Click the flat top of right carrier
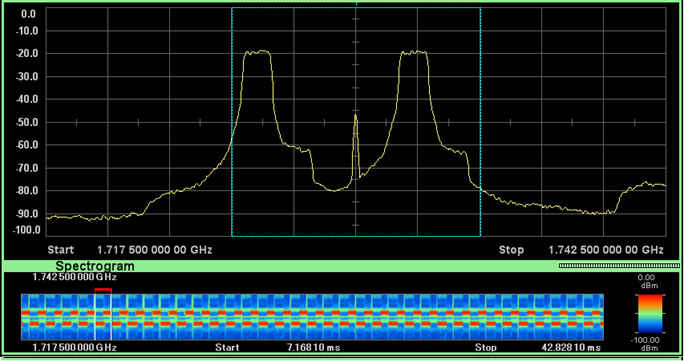 coord(414,52)
